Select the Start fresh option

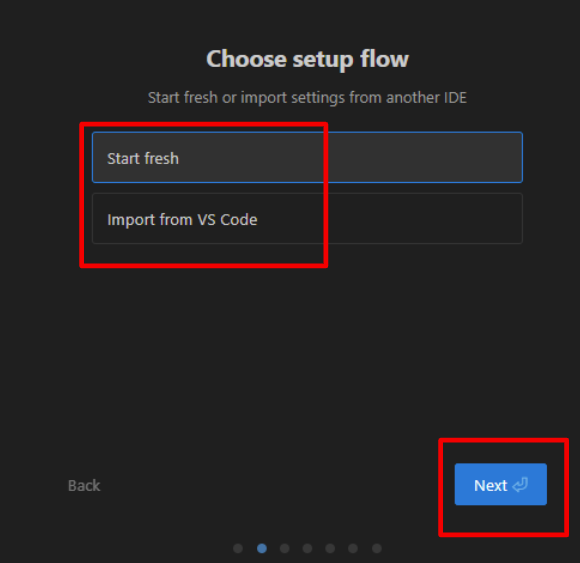[307, 158]
